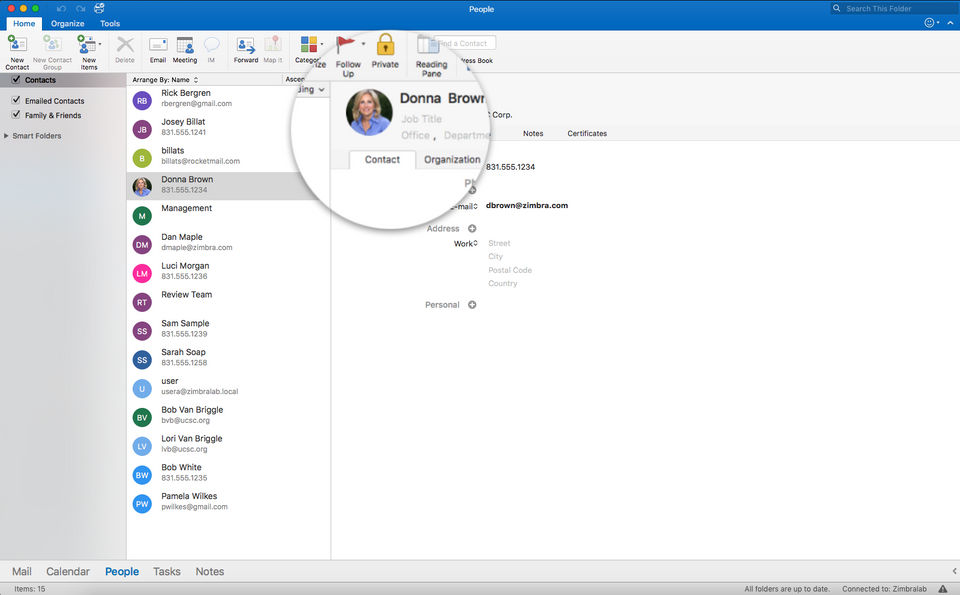960x595 pixels.
Task: Select the Josey Billat contact
Action: [228, 129]
